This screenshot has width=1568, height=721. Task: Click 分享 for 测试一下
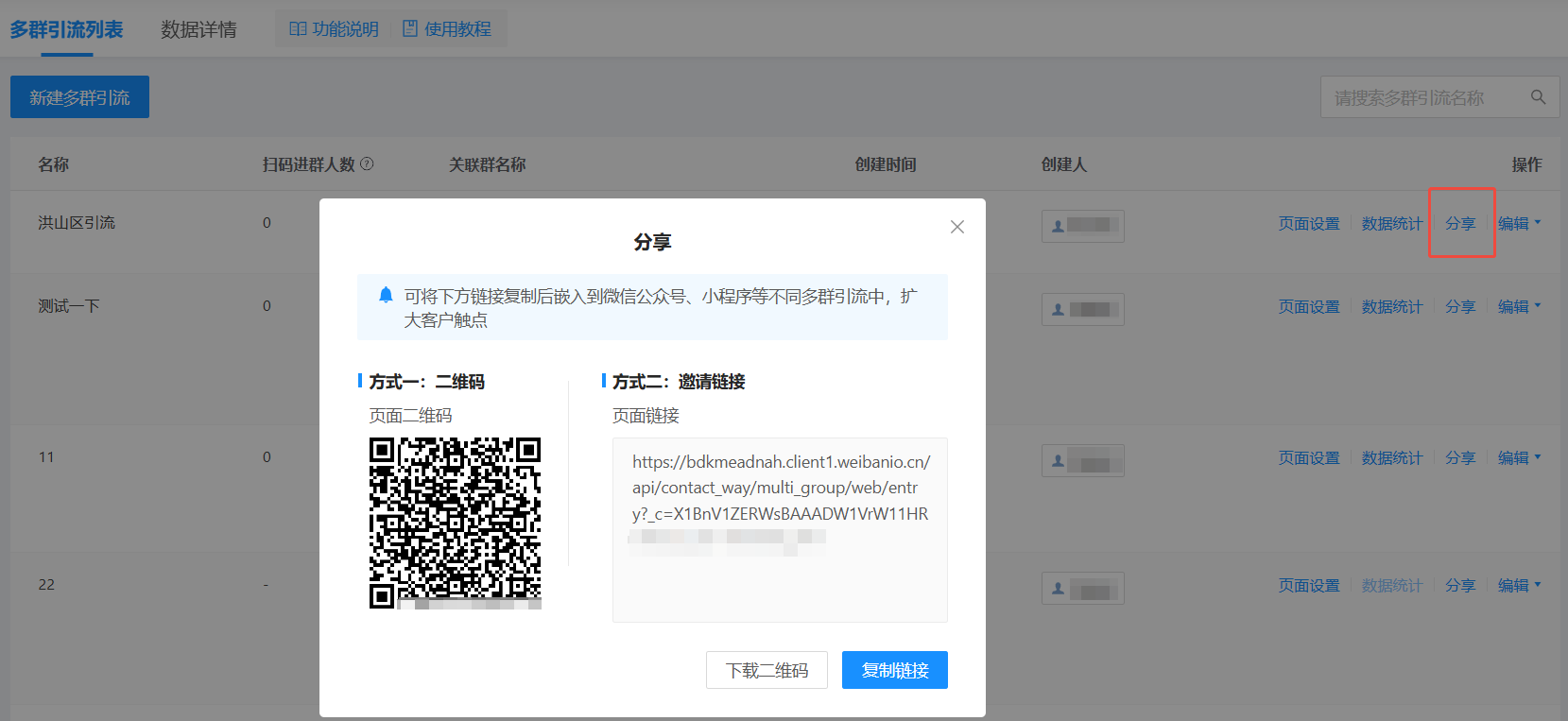coord(1460,306)
